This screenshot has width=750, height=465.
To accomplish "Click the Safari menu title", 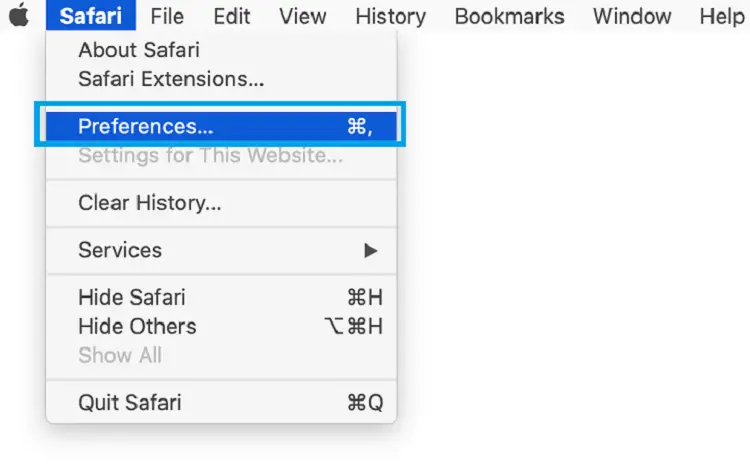I will click(91, 16).
